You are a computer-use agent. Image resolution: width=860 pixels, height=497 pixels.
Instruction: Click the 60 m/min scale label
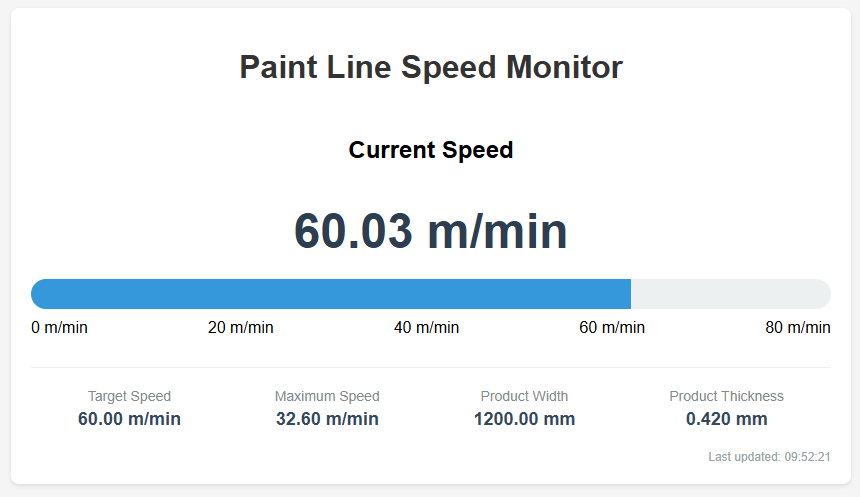[x=612, y=328]
